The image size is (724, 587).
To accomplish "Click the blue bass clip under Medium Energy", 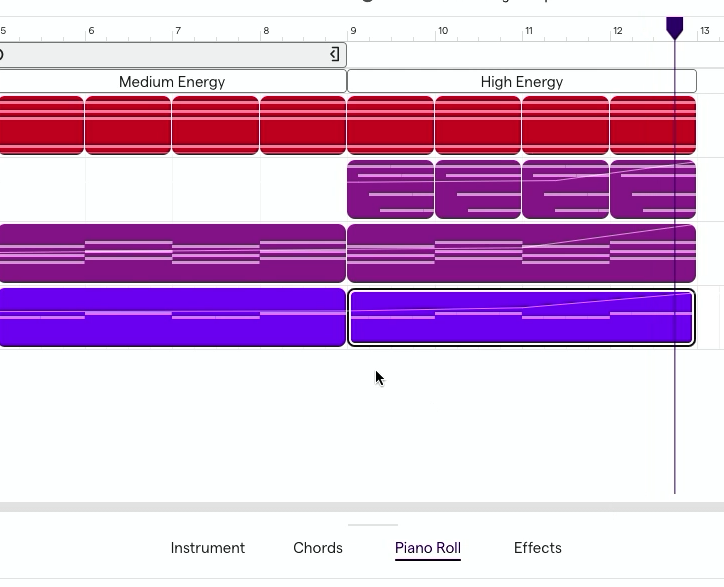I will point(172,317).
